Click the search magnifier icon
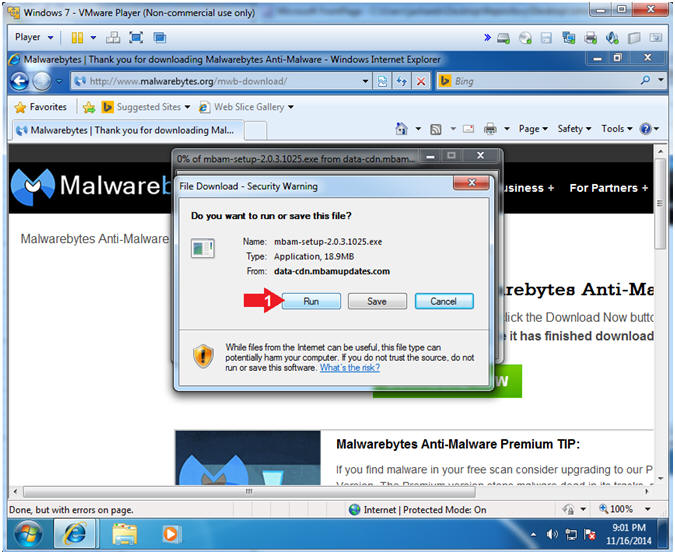 click(x=645, y=80)
